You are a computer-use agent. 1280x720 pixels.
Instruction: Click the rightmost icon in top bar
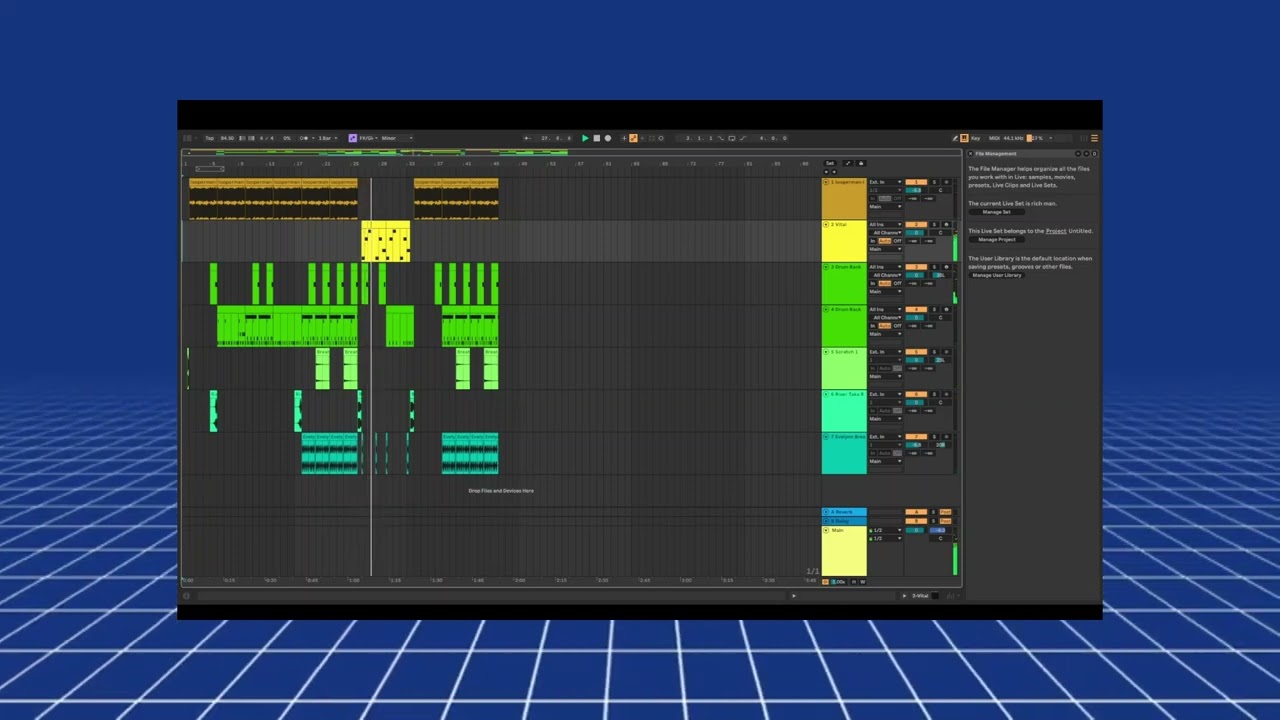(x=1094, y=138)
